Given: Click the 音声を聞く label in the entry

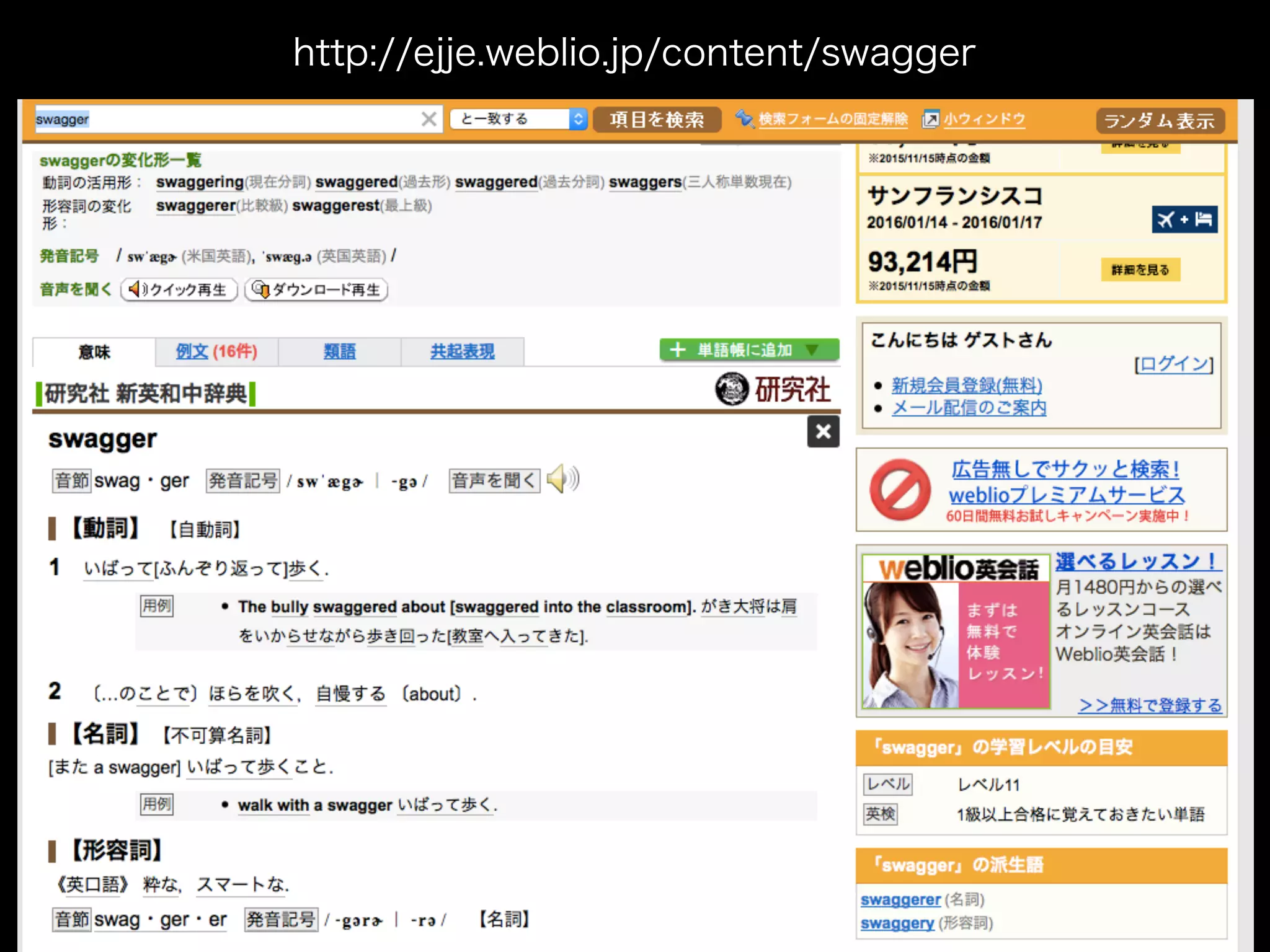Looking at the screenshot, I should point(494,480).
